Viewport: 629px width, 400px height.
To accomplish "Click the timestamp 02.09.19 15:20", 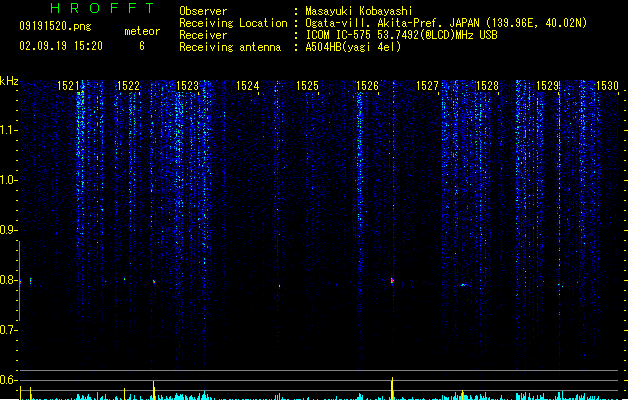I will 61,46.
